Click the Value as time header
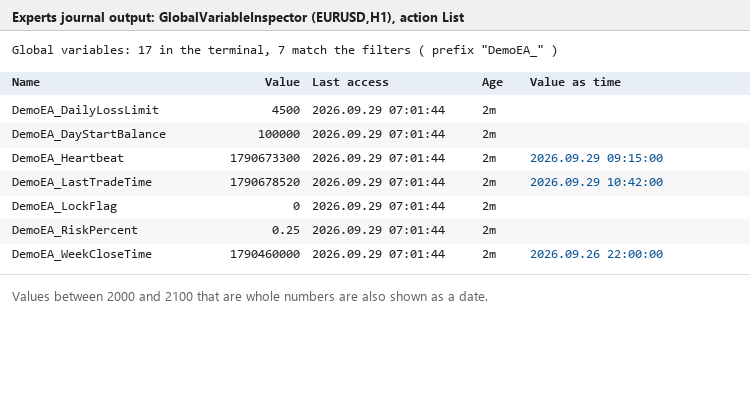This screenshot has width=750, height=394. click(x=575, y=82)
